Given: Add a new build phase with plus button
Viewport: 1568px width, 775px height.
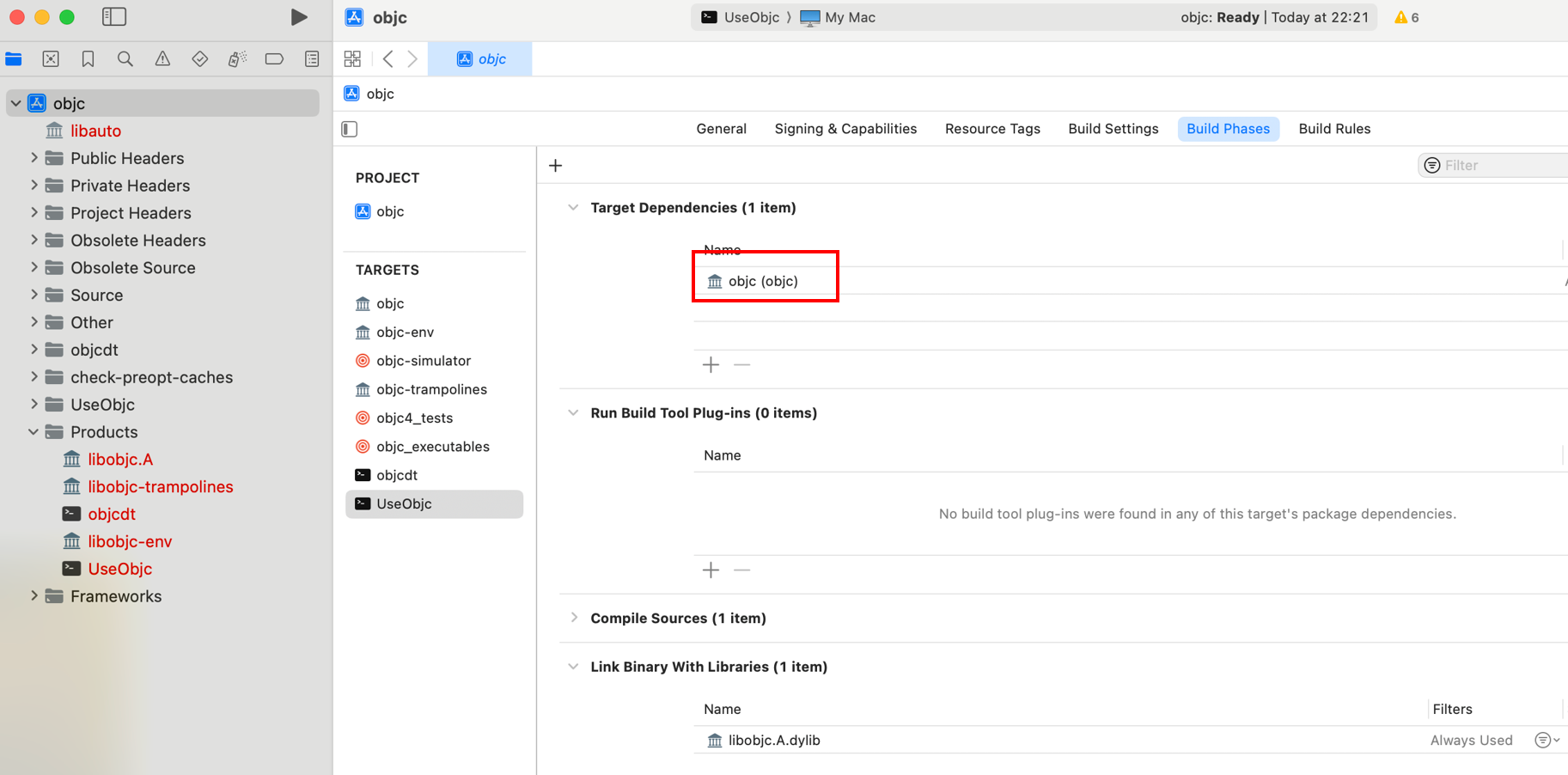Looking at the screenshot, I should pos(556,166).
